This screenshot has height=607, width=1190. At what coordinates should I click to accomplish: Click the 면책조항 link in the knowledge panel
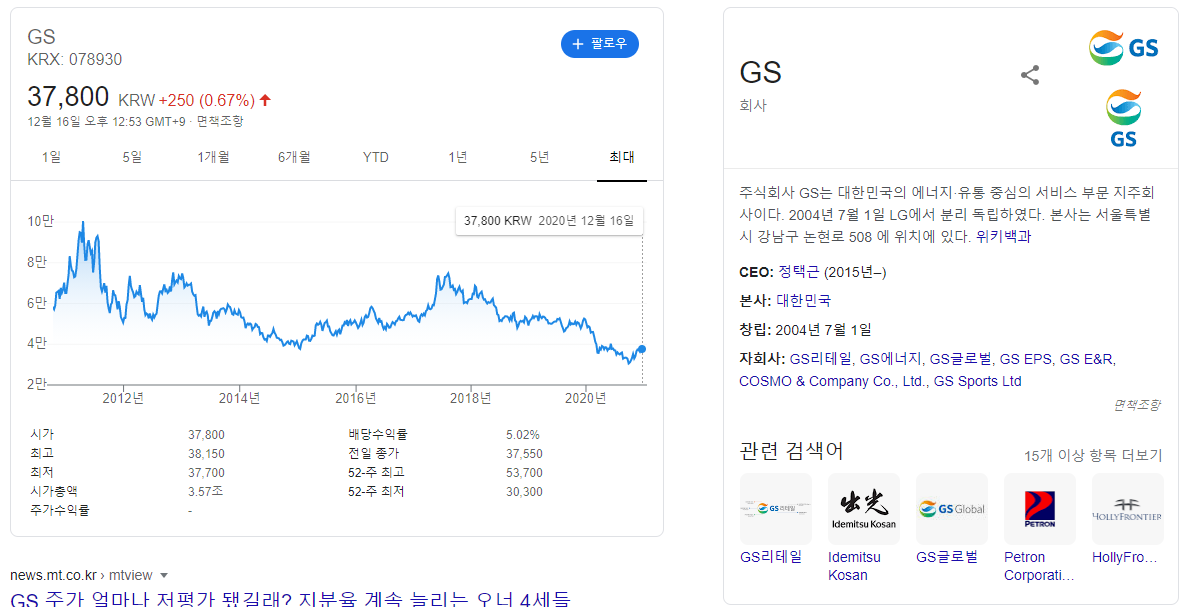point(1136,405)
